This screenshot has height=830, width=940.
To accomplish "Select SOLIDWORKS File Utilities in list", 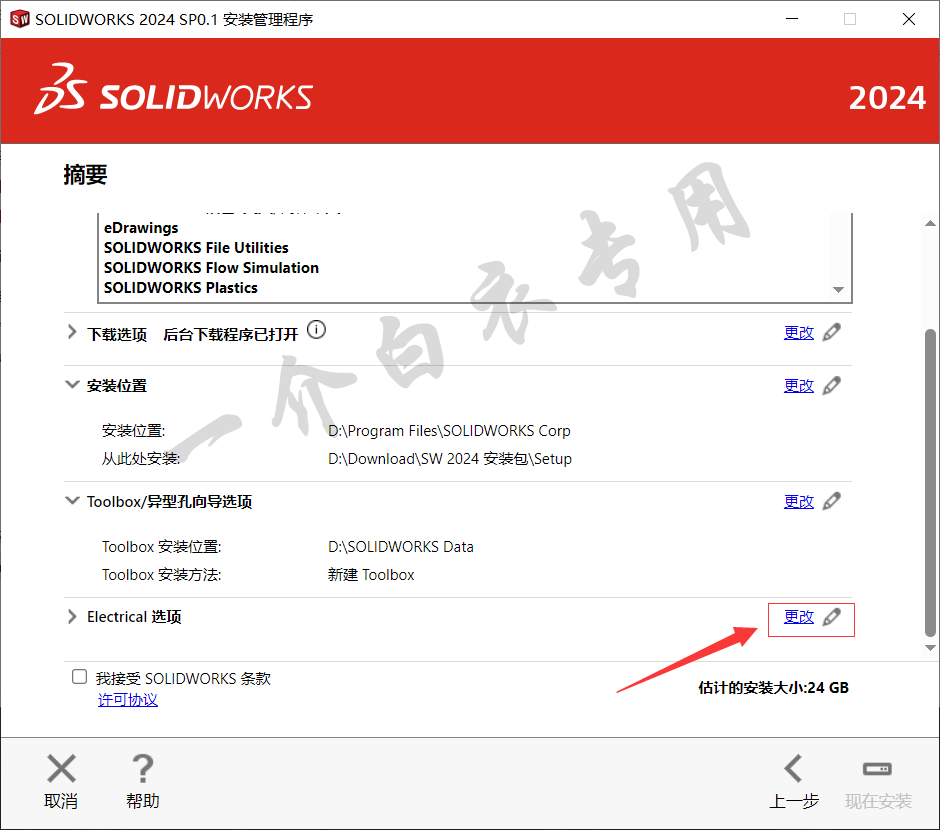I will pos(196,248).
